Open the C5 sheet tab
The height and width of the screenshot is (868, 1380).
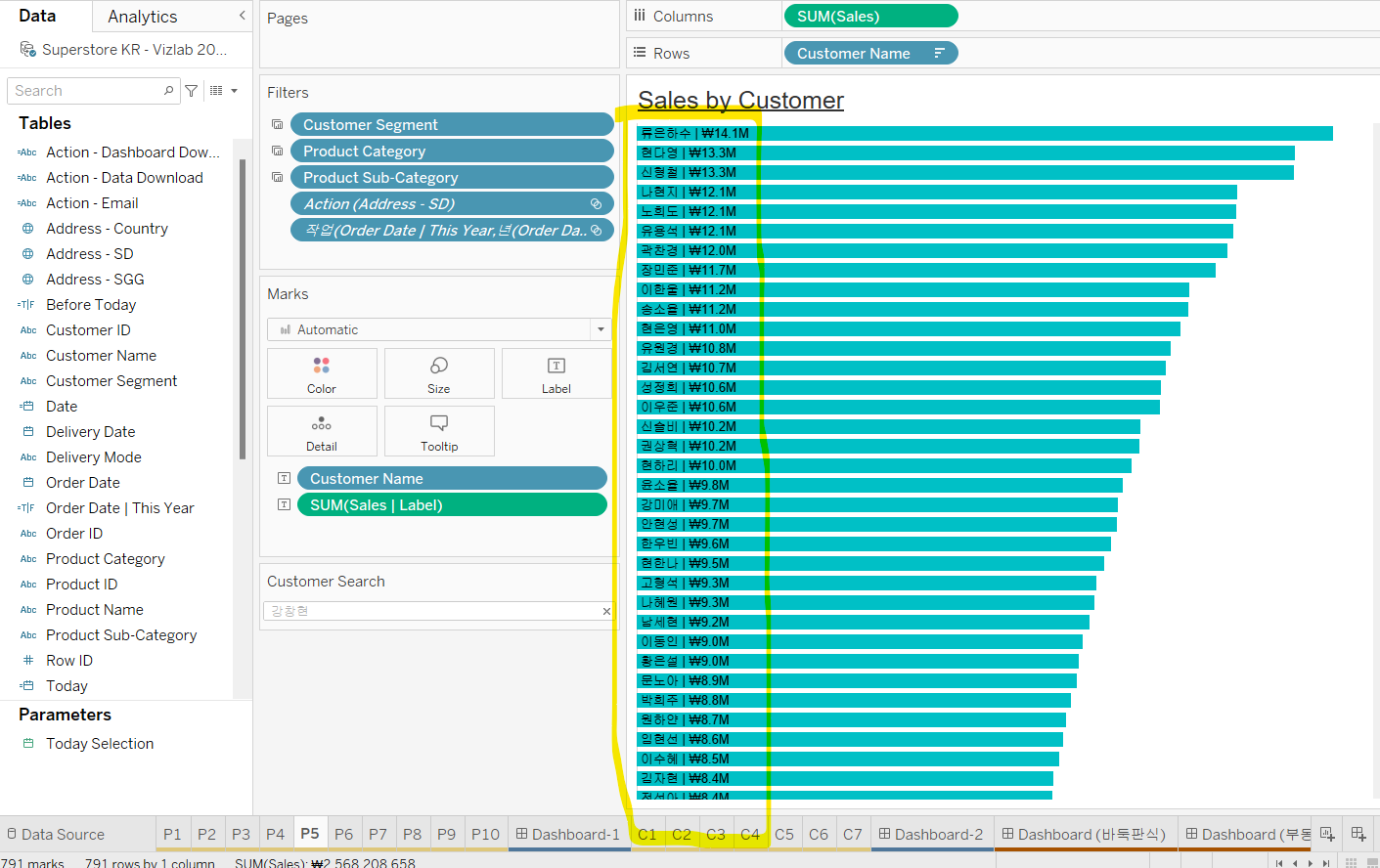pyautogui.click(x=784, y=834)
